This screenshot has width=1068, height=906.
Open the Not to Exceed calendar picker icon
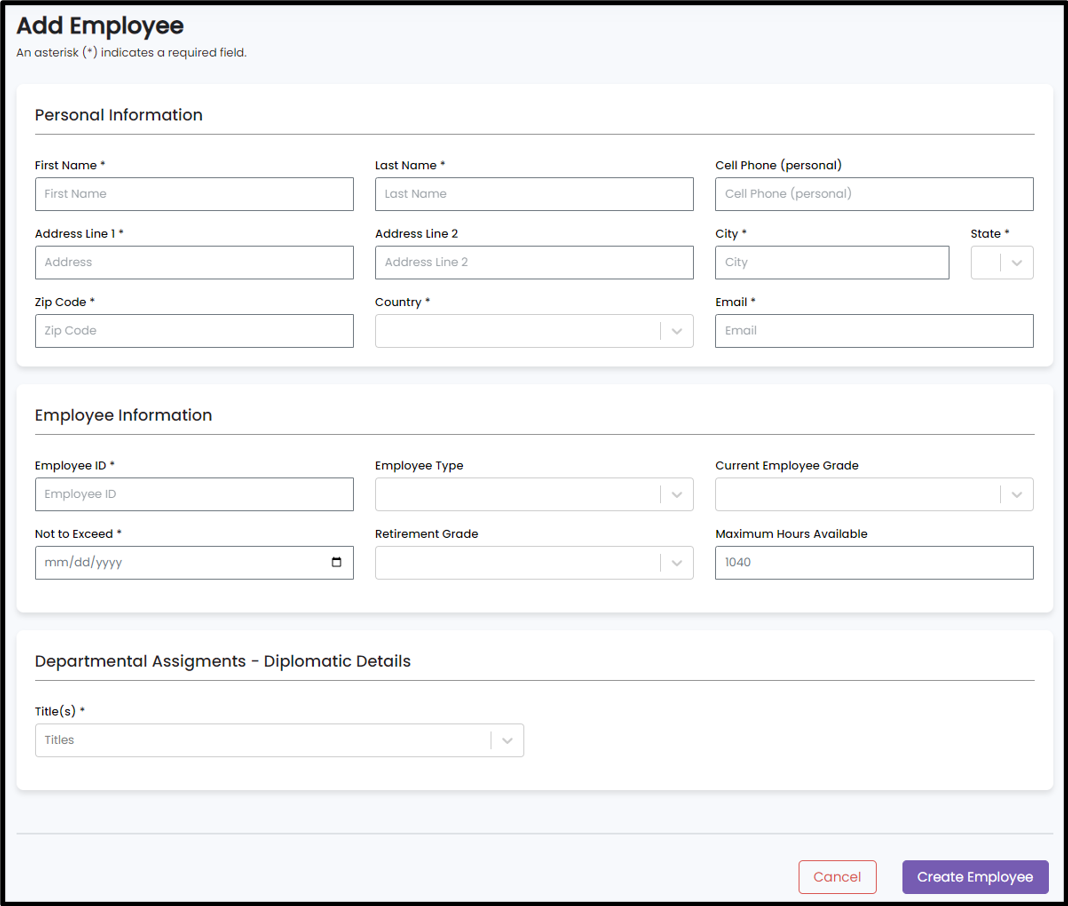click(x=336, y=562)
